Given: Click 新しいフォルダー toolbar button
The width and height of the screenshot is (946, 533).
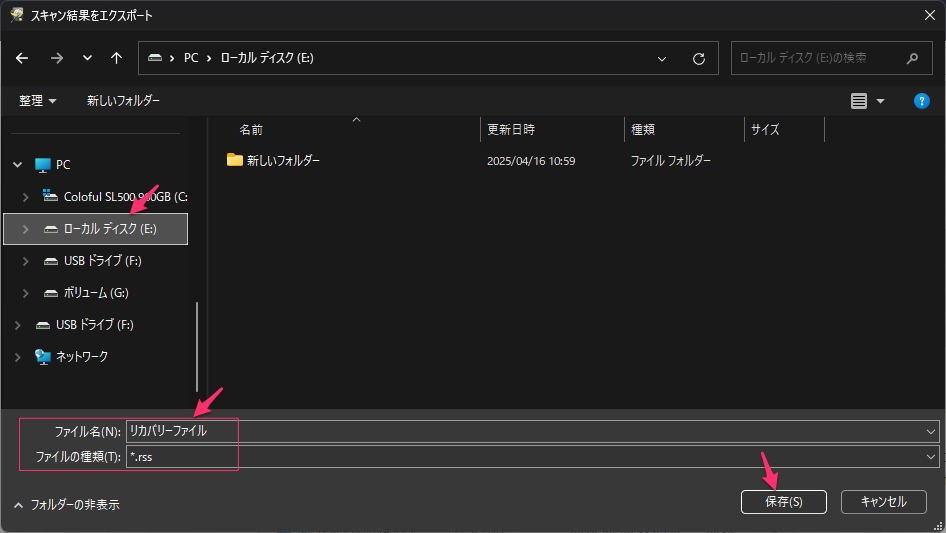Looking at the screenshot, I should click(x=123, y=101).
